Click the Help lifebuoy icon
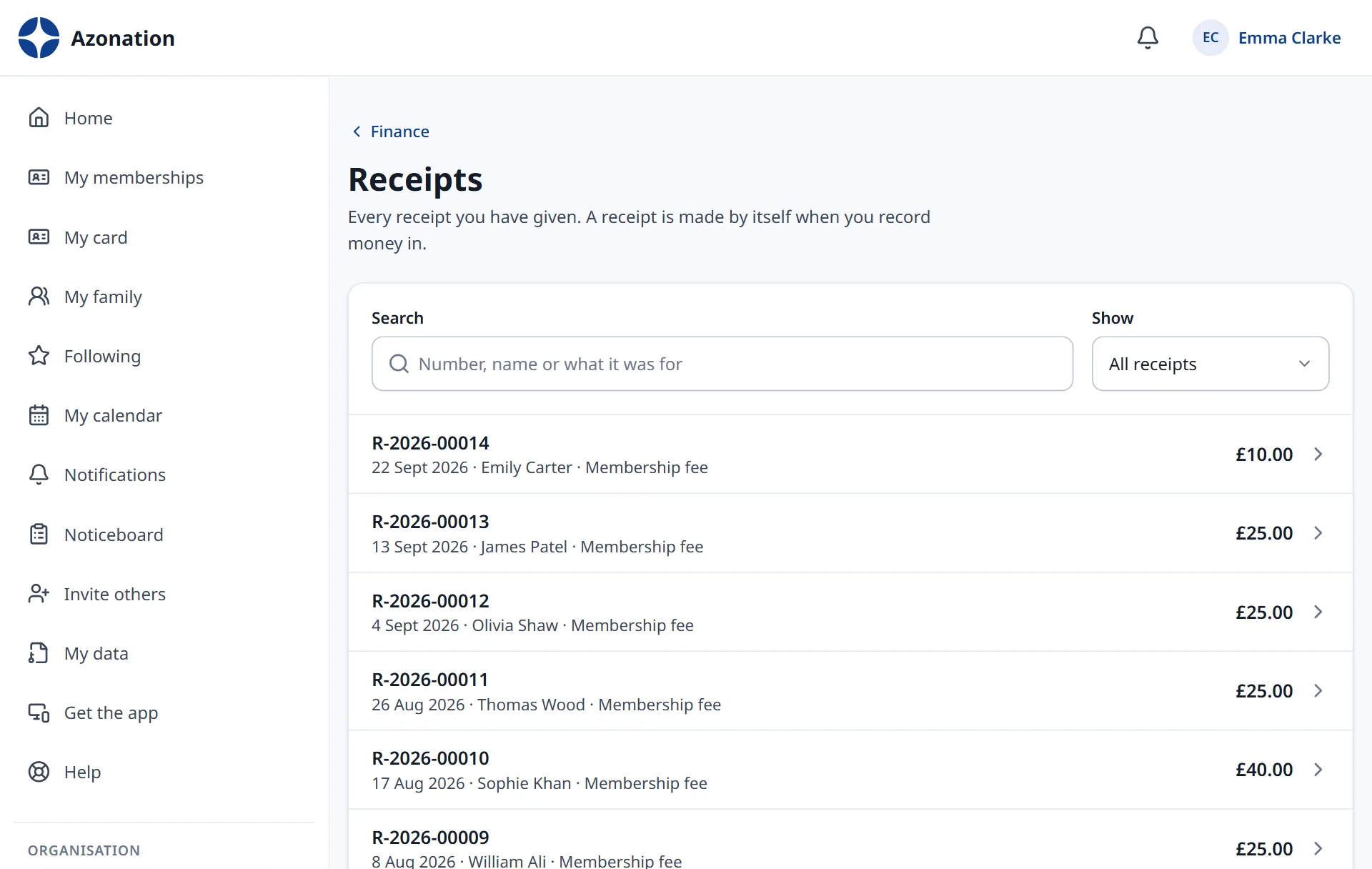 pyautogui.click(x=39, y=772)
